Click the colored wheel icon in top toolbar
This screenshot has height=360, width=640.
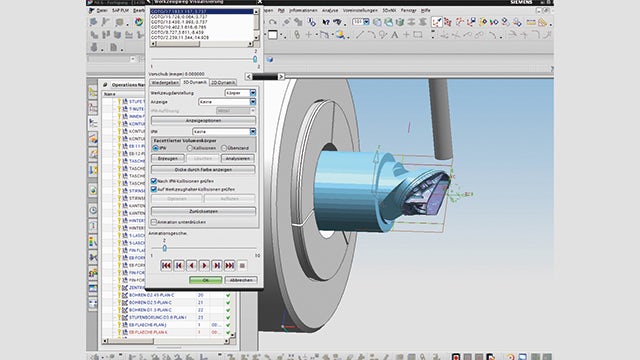139,22
